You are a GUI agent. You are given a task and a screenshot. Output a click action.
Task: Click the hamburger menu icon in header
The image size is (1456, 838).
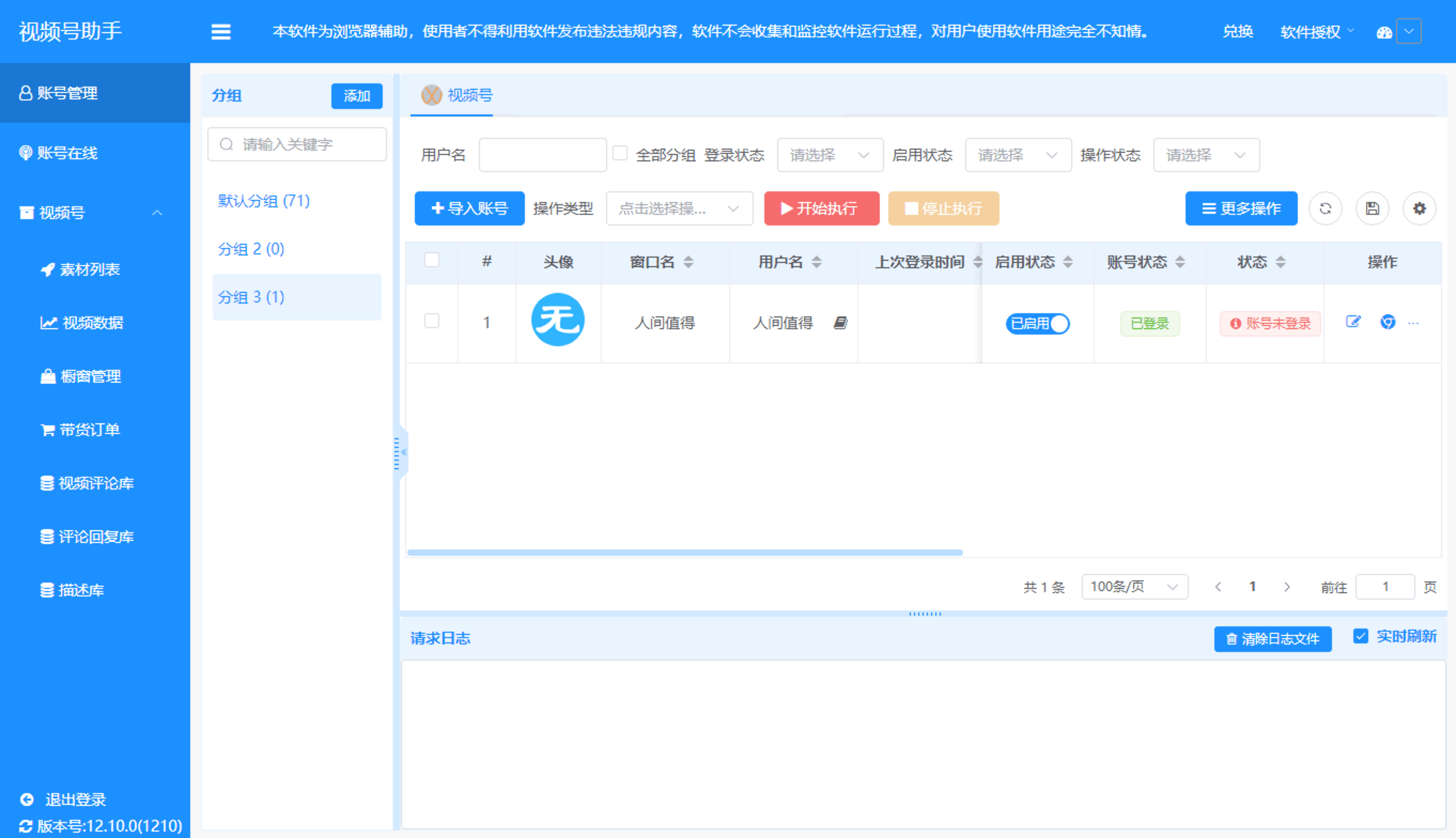point(221,32)
